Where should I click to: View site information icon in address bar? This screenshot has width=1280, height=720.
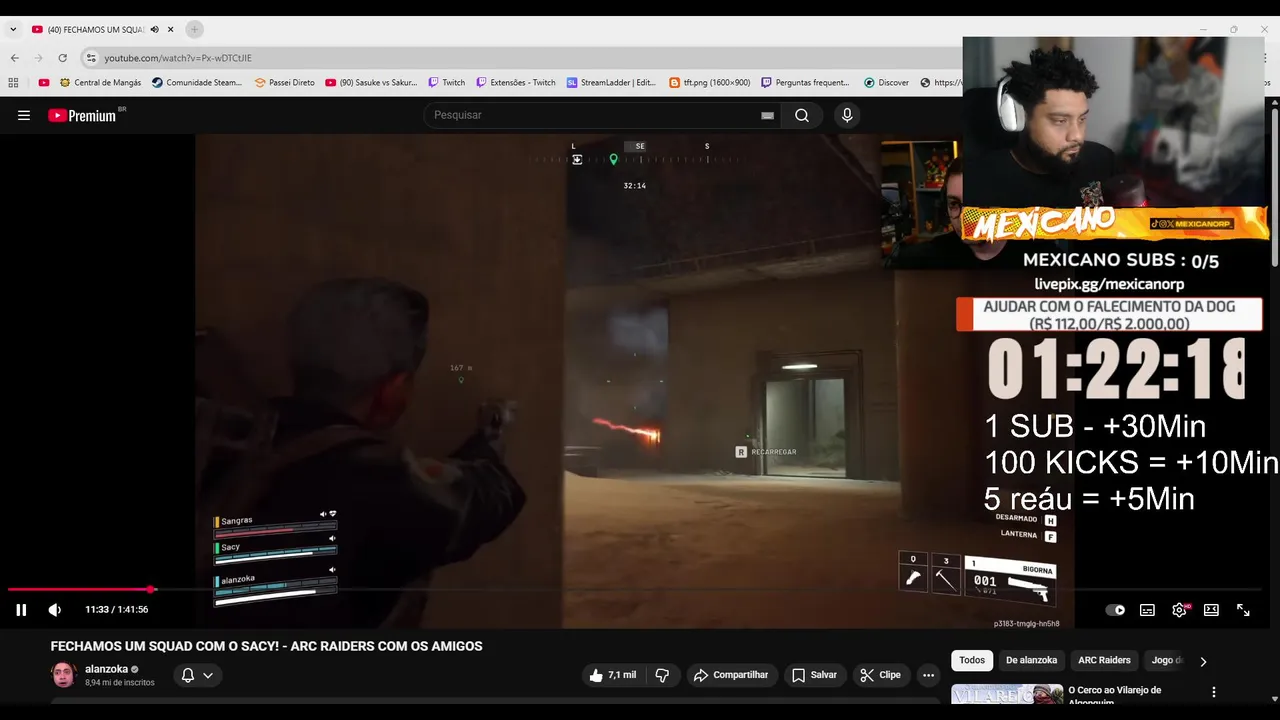click(91, 58)
